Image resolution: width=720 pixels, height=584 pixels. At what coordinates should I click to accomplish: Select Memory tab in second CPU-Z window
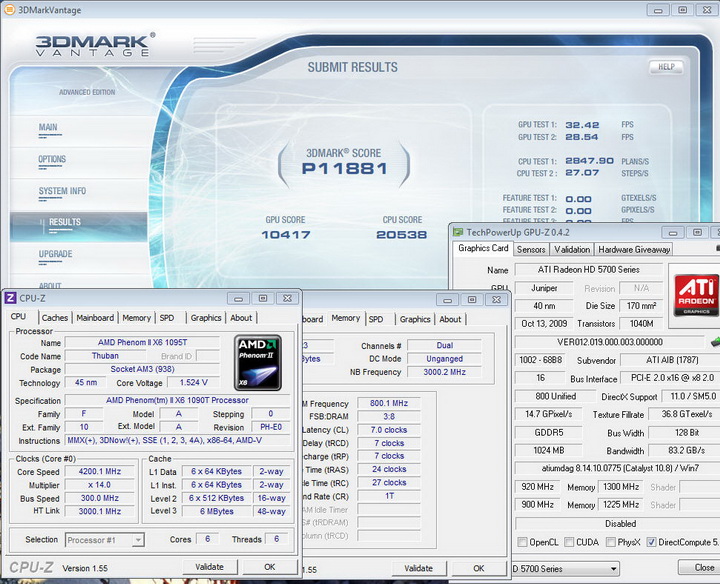[x=346, y=318]
